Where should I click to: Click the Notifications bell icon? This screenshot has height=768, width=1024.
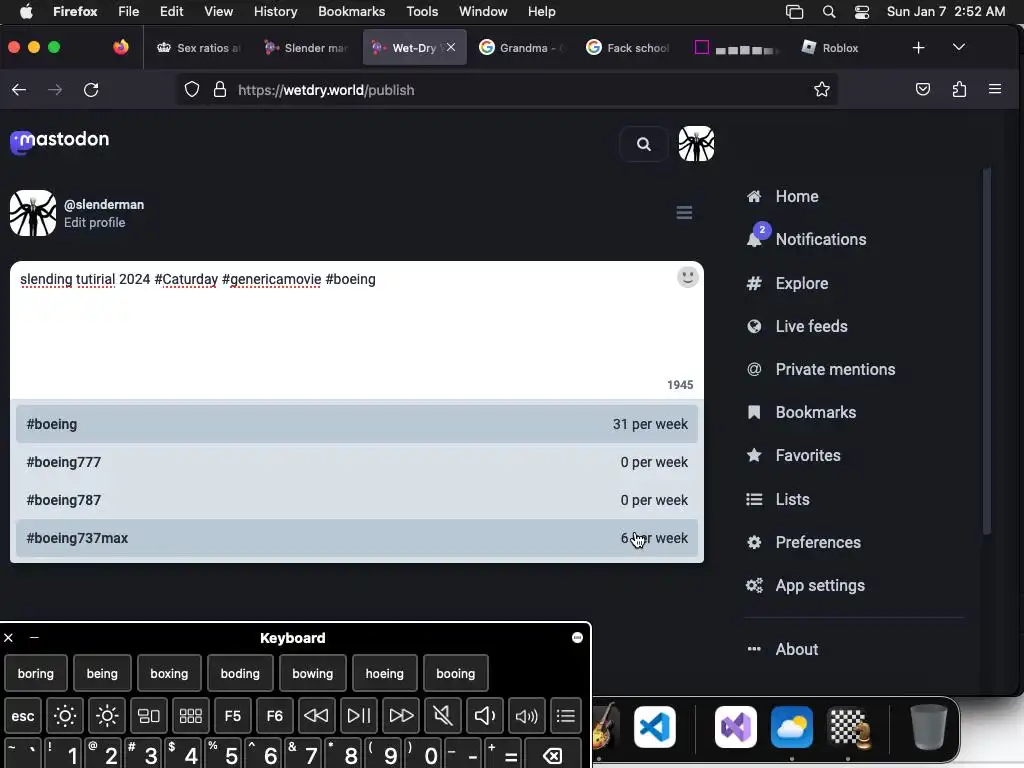tap(754, 240)
